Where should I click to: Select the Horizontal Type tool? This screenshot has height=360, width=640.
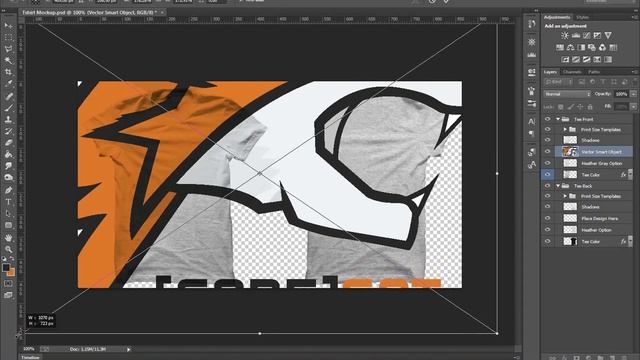(8, 202)
